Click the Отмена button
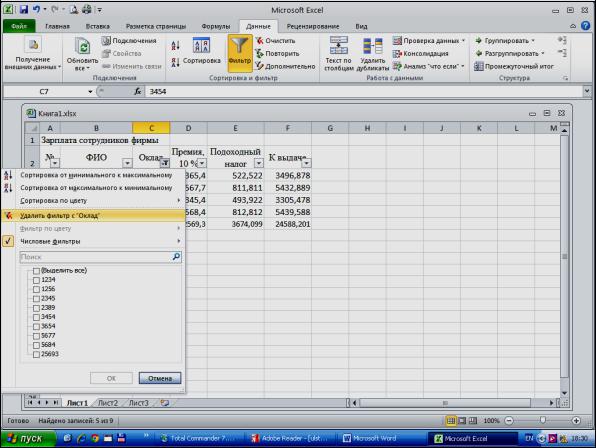This screenshot has height=448, width=596. (160, 378)
